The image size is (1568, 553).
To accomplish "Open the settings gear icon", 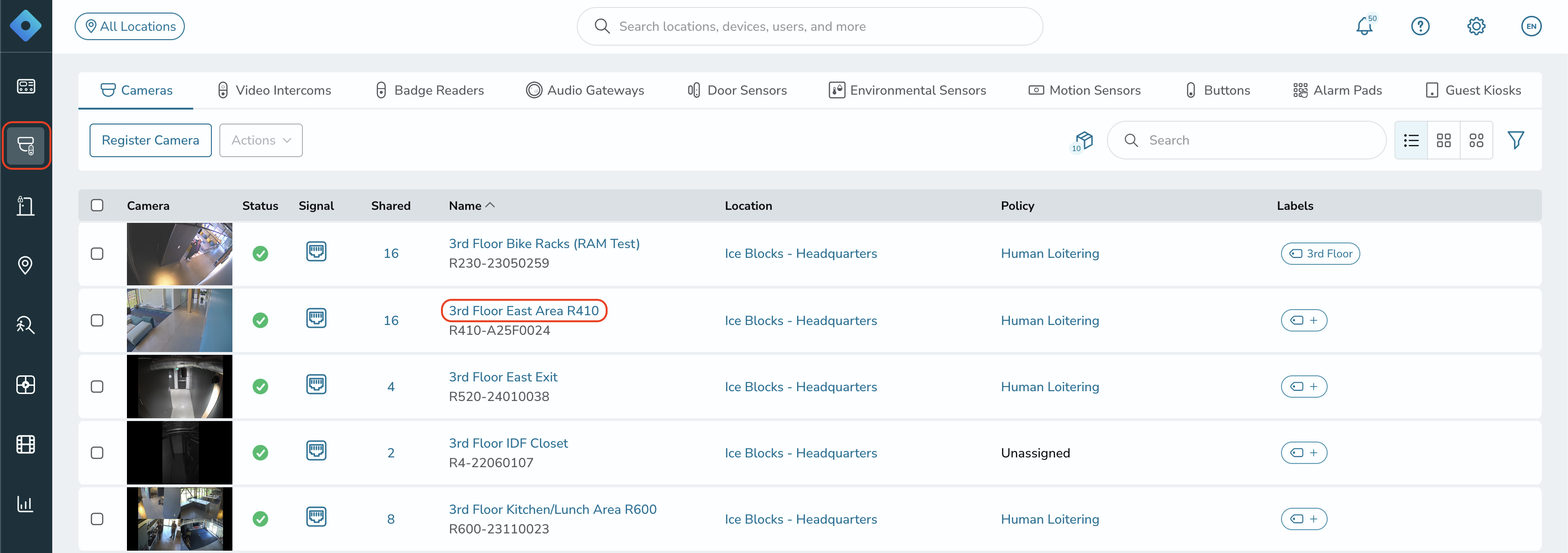I will point(1476,26).
